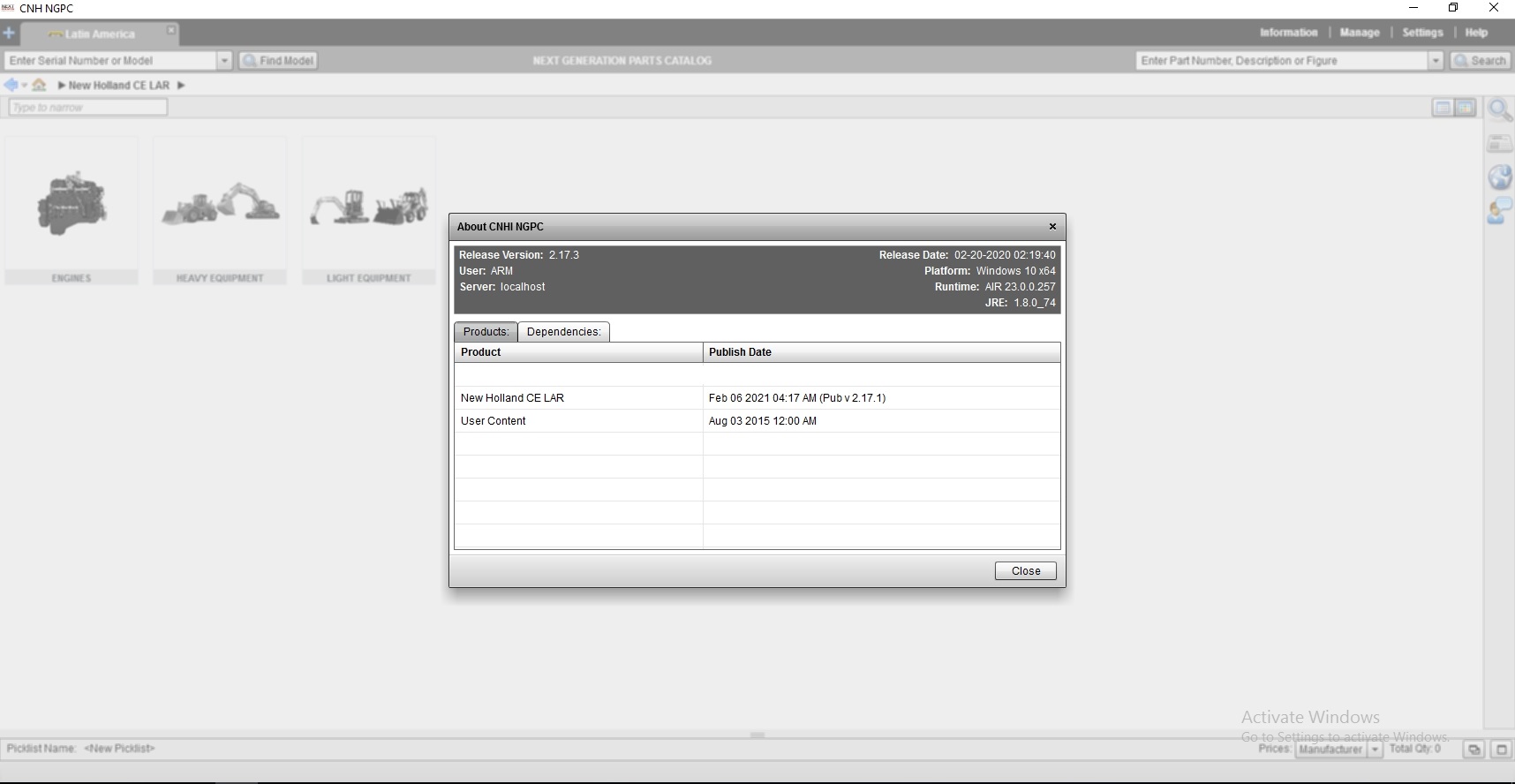
Task: Click the picklist panel resize grip handle
Action: coord(757,735)
